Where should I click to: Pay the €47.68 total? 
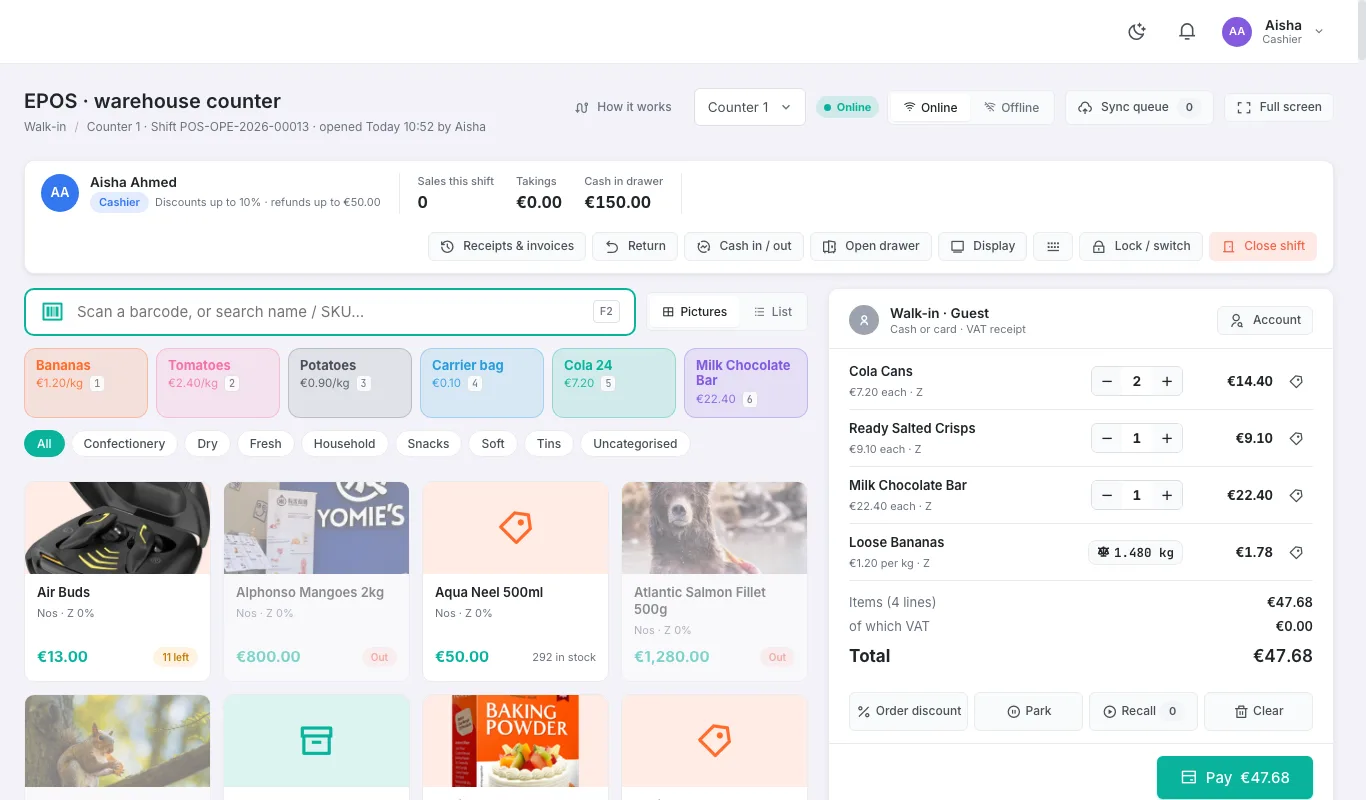(1235, 777)
